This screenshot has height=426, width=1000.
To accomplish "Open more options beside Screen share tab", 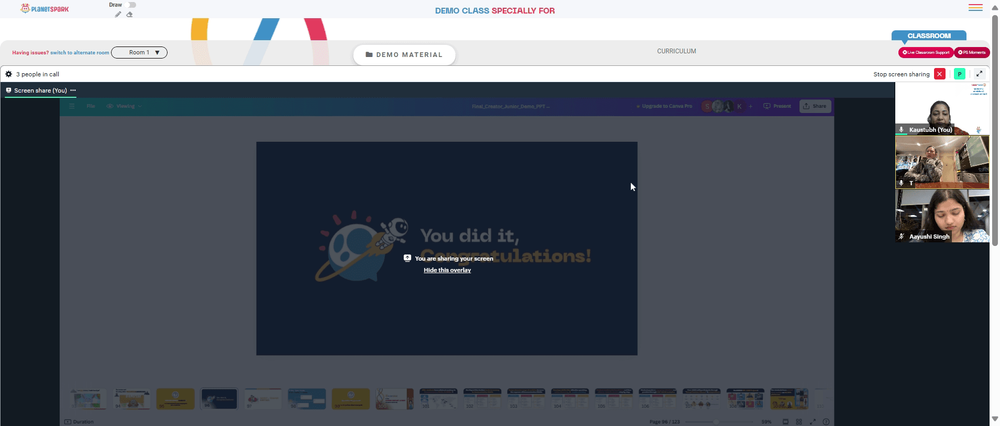I will tap(73, 91).
